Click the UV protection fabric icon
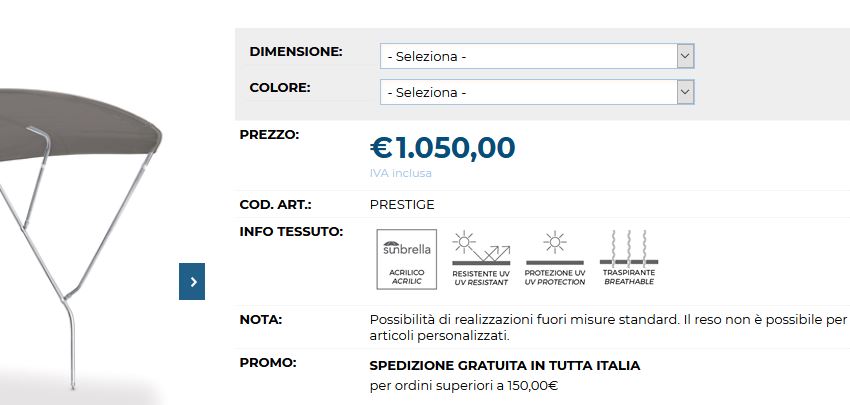Image resolution: width=850 pixels, height=405 pixels. [554, 259]
